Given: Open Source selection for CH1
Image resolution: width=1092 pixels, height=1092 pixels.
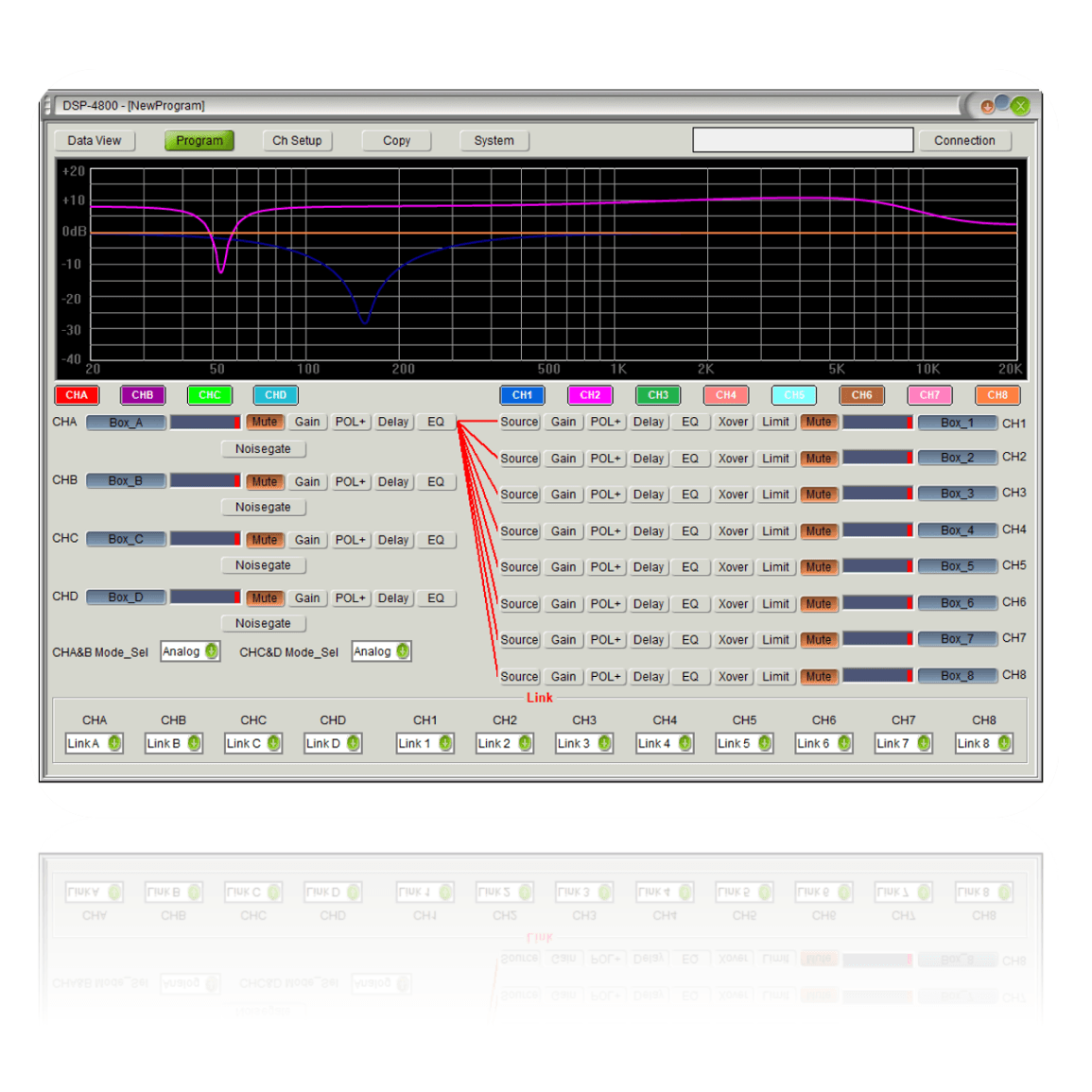Looking at the screenshot, I should [x=520, y=422].
